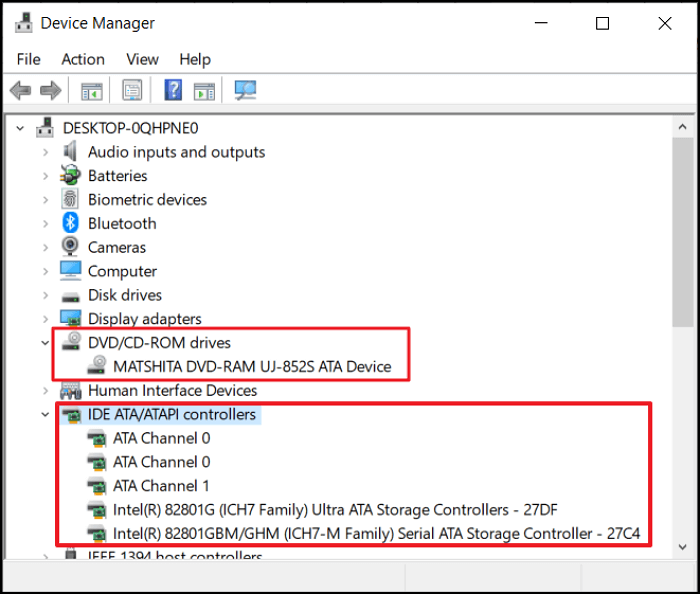Expand the Human Interface Devices category

tap(46, 390)
